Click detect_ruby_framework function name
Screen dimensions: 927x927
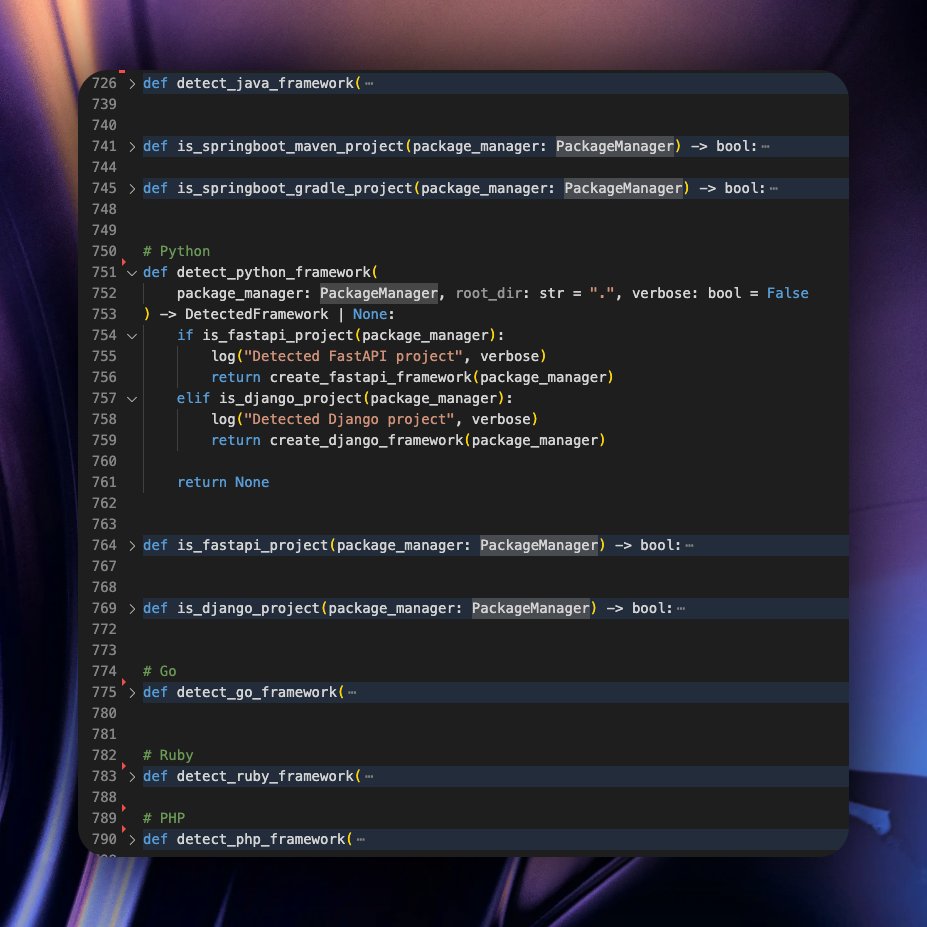265,776
